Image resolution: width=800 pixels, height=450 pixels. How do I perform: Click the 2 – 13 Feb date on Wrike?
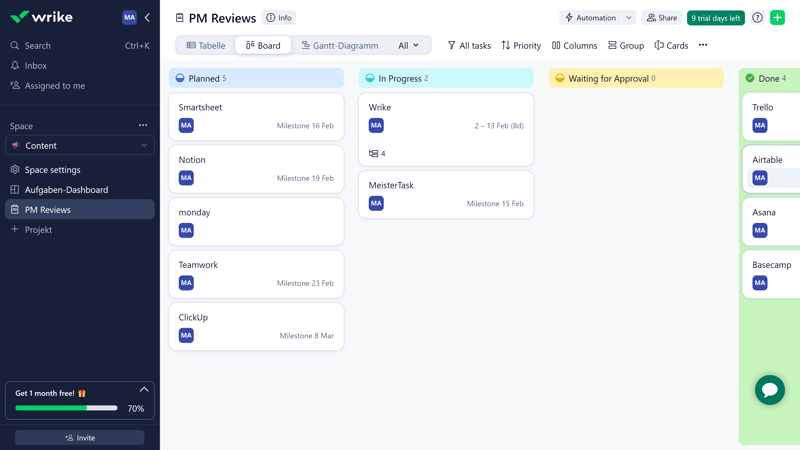pyautogui.click(x=499, y=126)
